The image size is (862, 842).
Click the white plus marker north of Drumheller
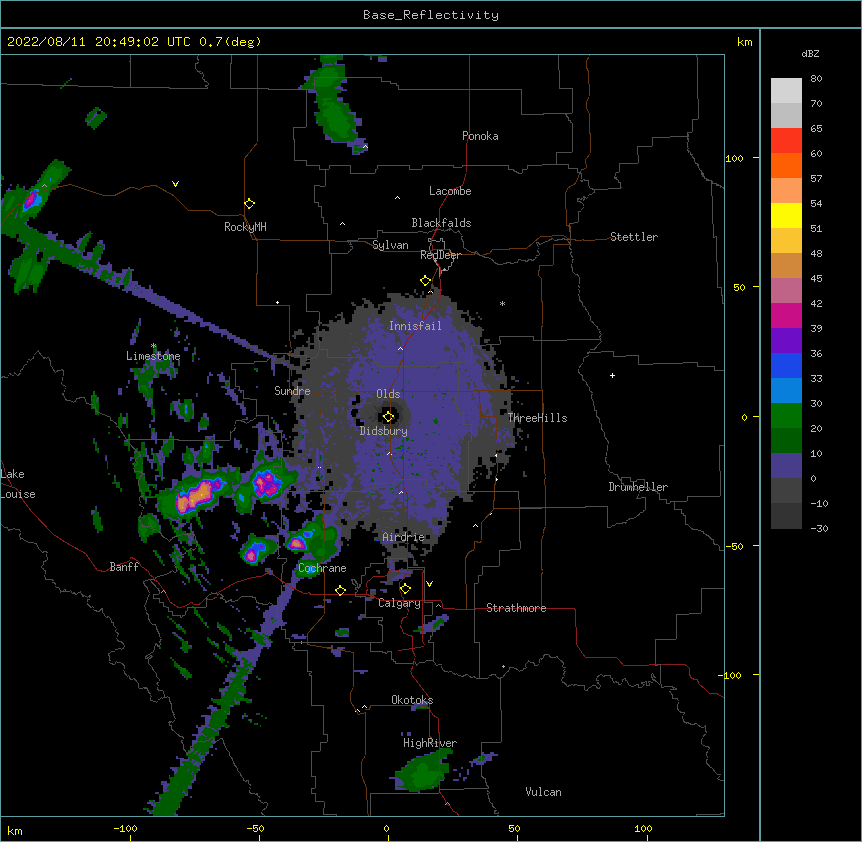pyautogui.click(x=612, y=375)
